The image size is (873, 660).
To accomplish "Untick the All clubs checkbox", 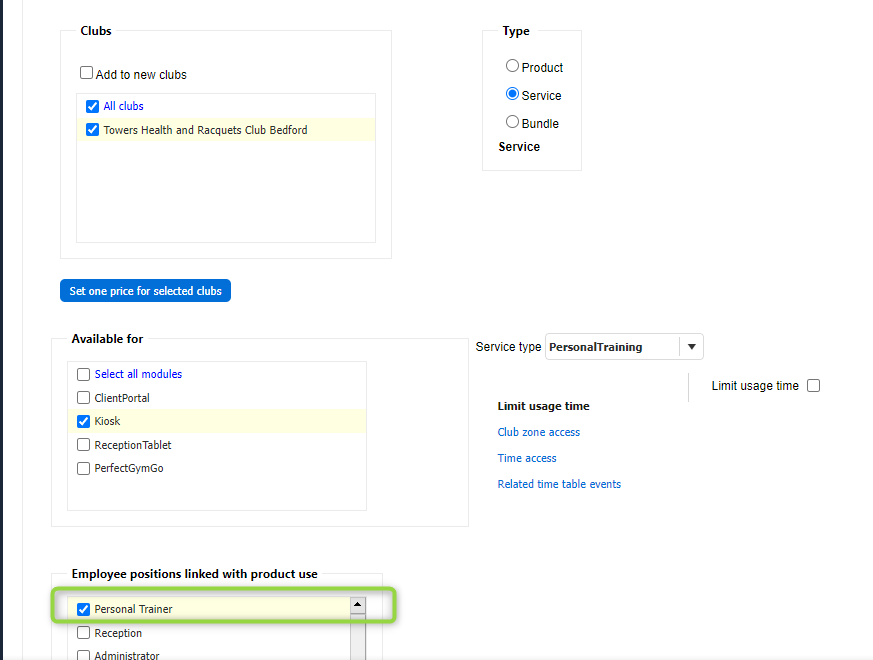I will coord(93,106).
